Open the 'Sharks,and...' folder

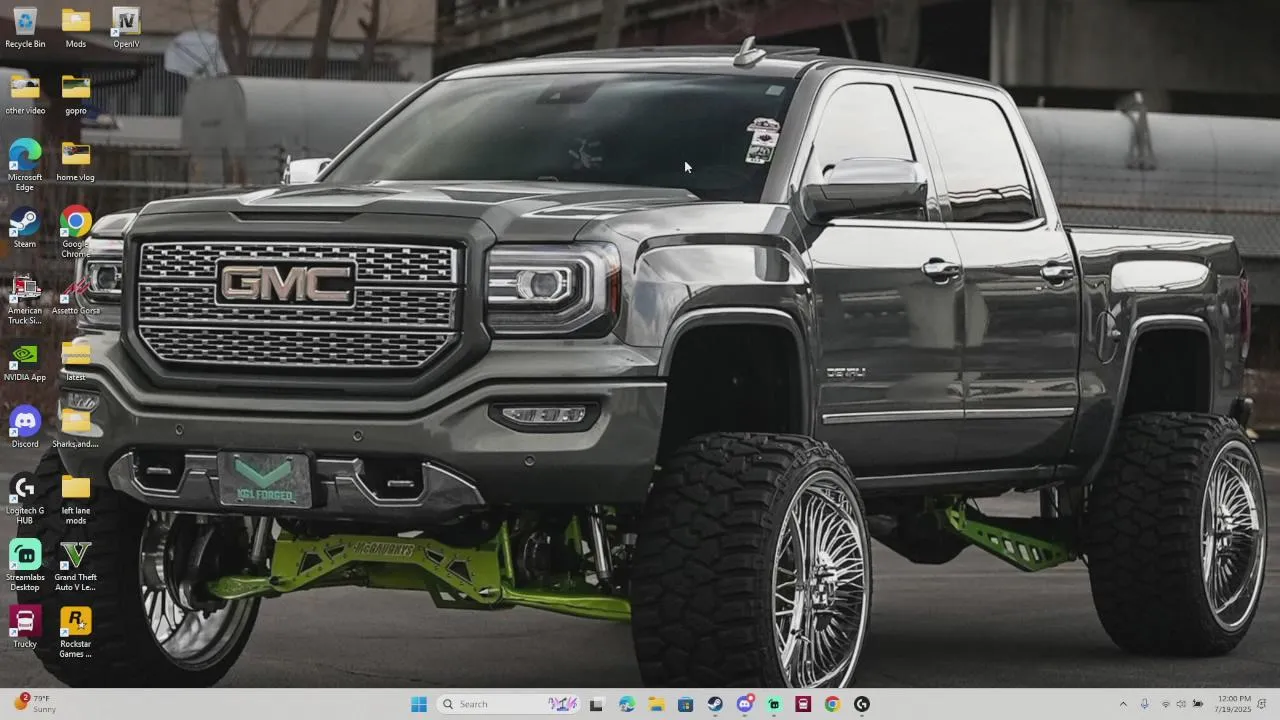click(76, 427)
